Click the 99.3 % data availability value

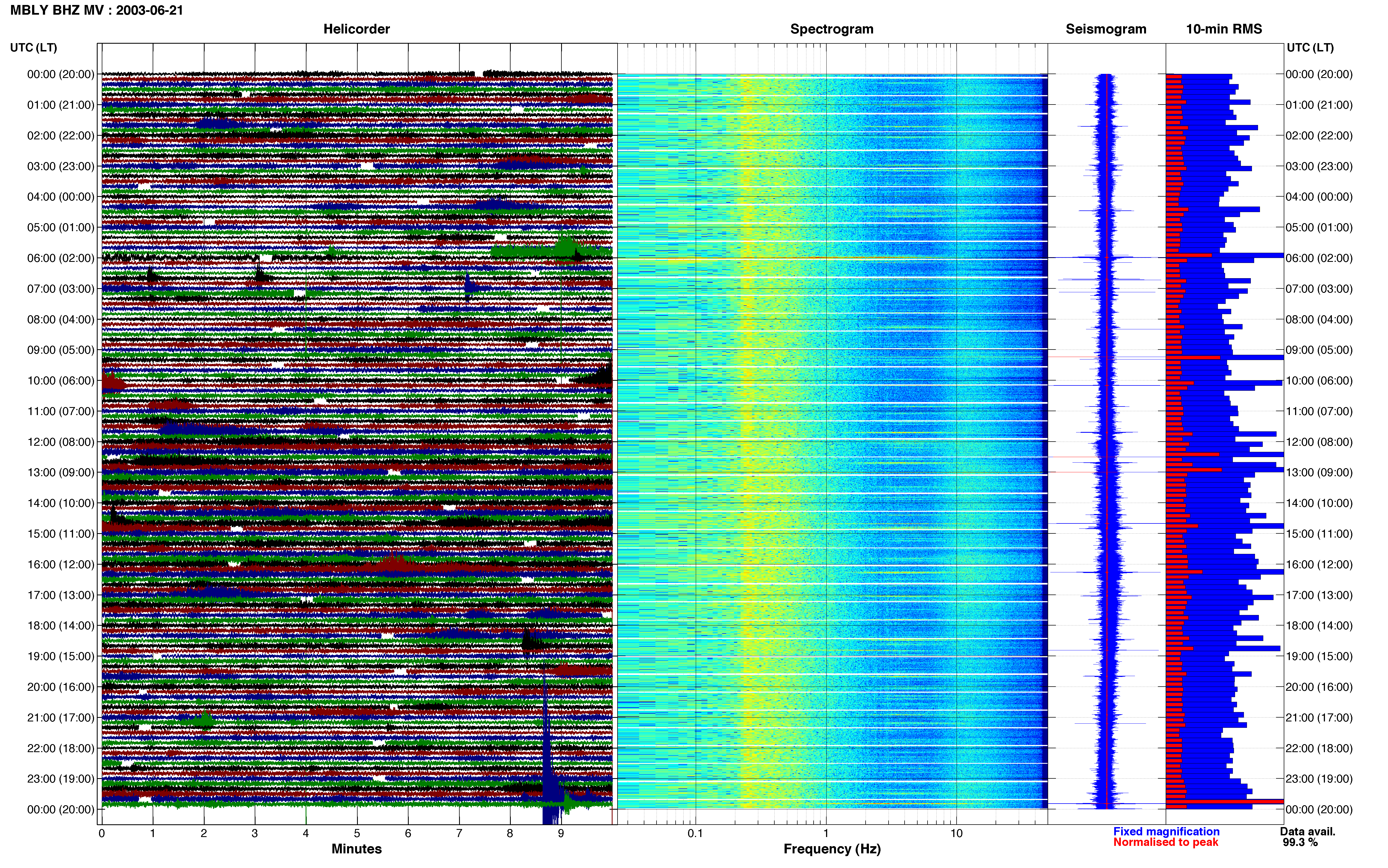pyautogui.click(x=1300, y=842)
